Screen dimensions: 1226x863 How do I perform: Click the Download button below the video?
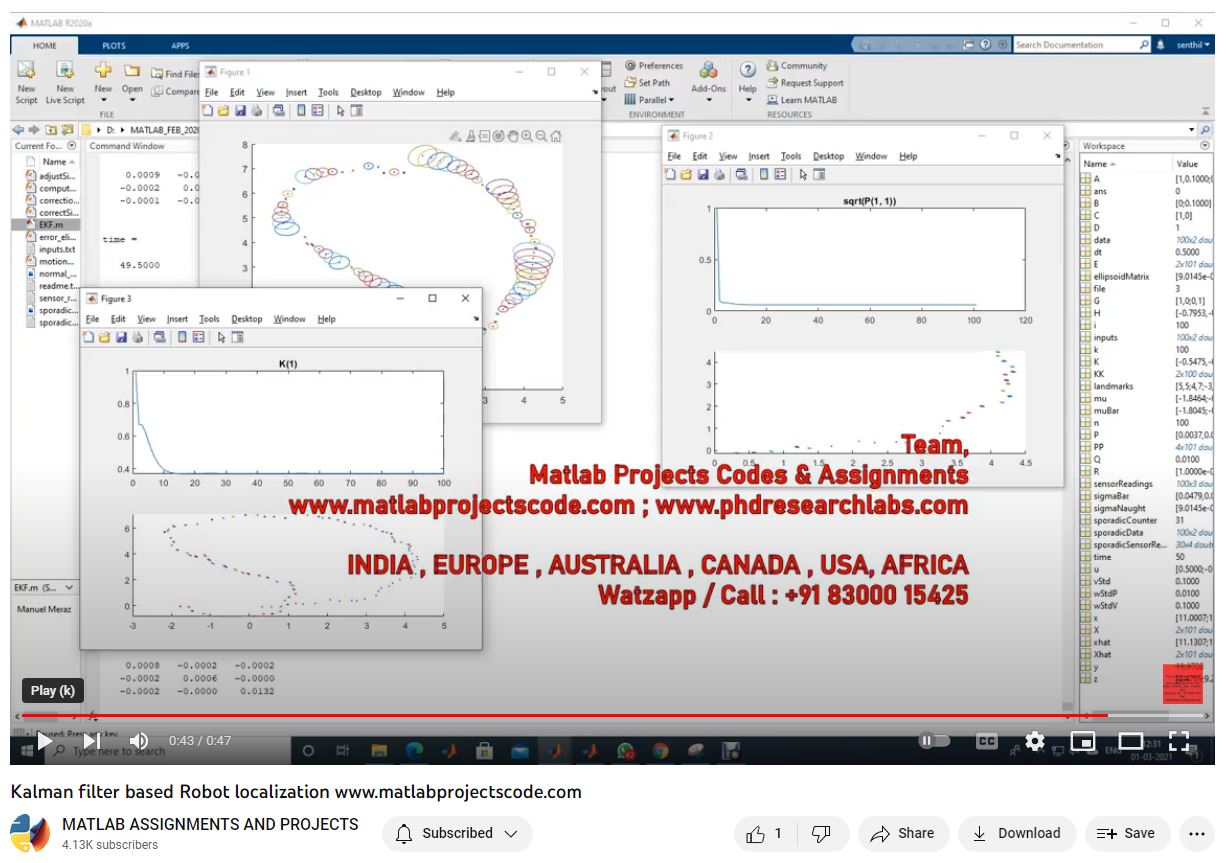tap(1016, 833)
